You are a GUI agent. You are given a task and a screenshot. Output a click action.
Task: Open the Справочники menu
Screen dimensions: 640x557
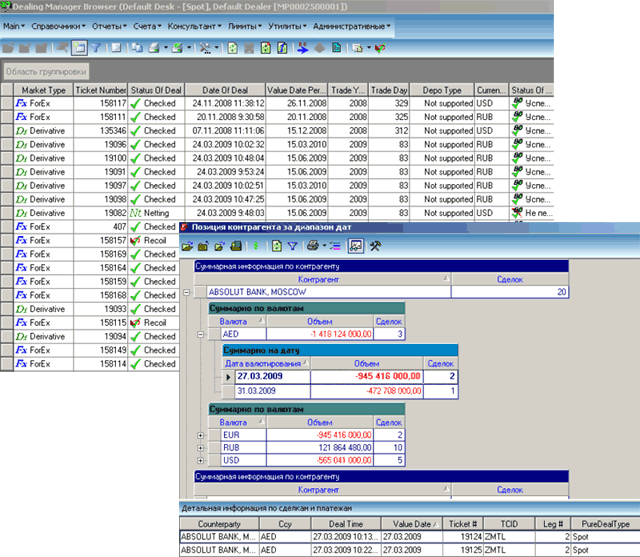tap(58, 26)
